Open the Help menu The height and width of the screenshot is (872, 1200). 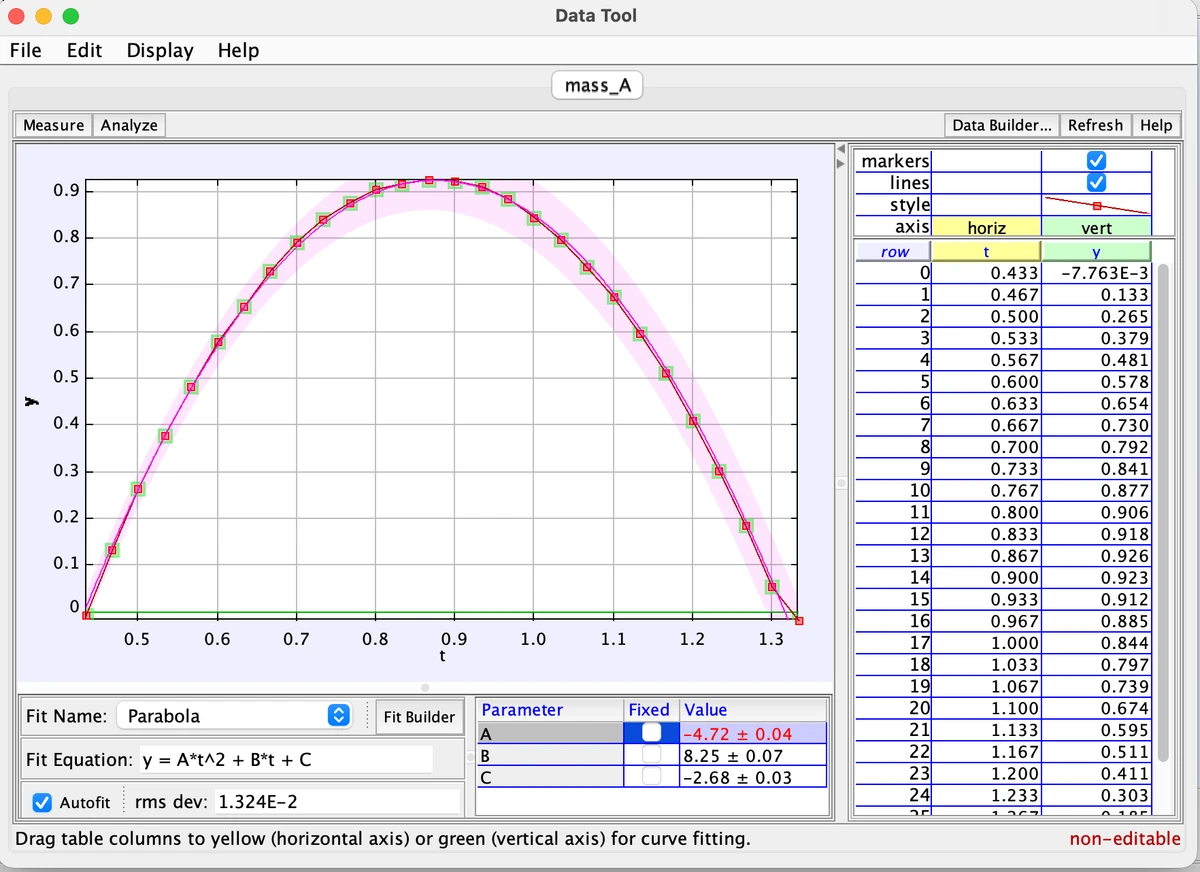click(238, 50)
